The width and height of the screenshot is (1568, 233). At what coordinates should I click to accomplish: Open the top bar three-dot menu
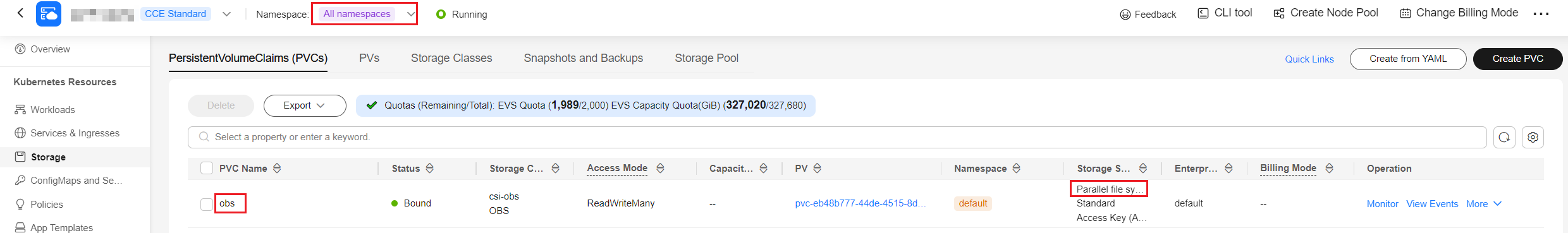(1541, 14)
